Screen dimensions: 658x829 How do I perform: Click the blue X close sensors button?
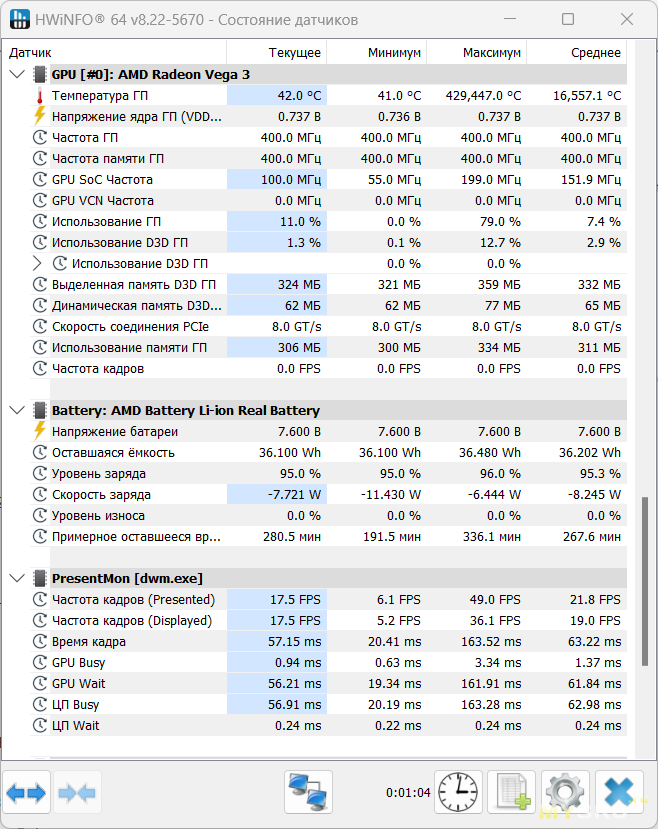tap(619, 792)
